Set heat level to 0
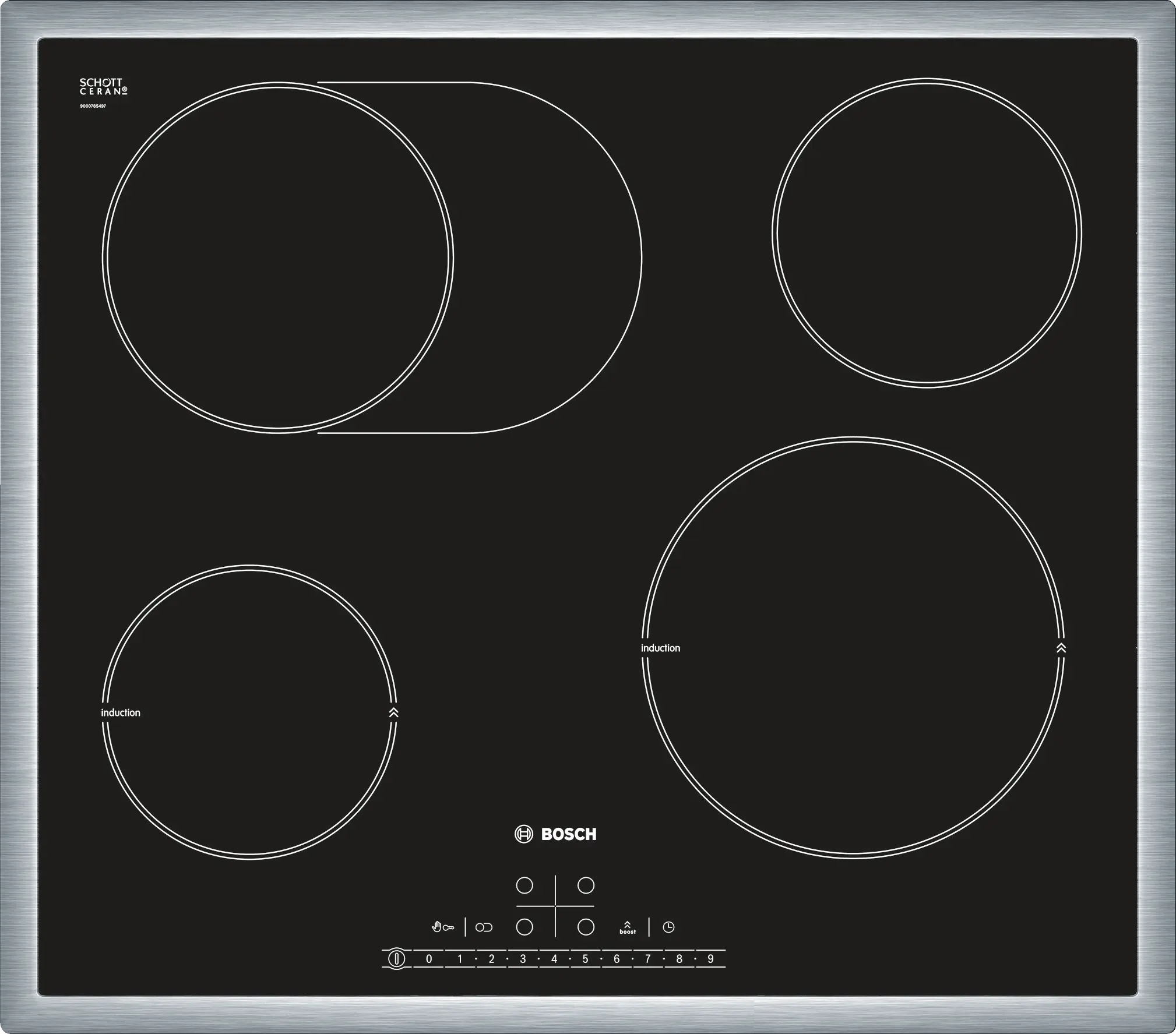This screenshot has width=1176, height=1034. coord(429,959)
